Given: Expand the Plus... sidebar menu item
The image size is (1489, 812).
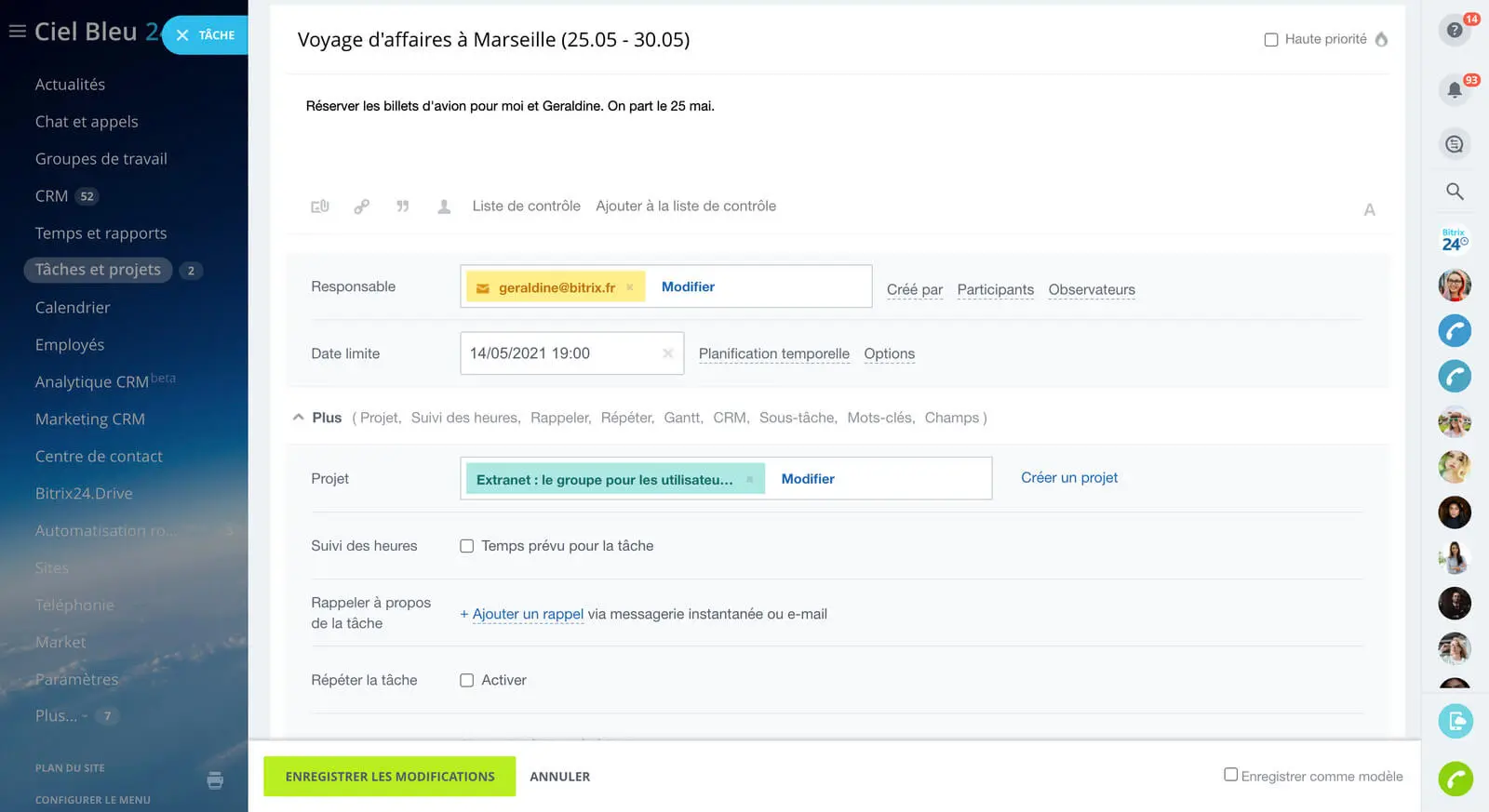Looking at the screenshot, I should (x=56, y=716).
